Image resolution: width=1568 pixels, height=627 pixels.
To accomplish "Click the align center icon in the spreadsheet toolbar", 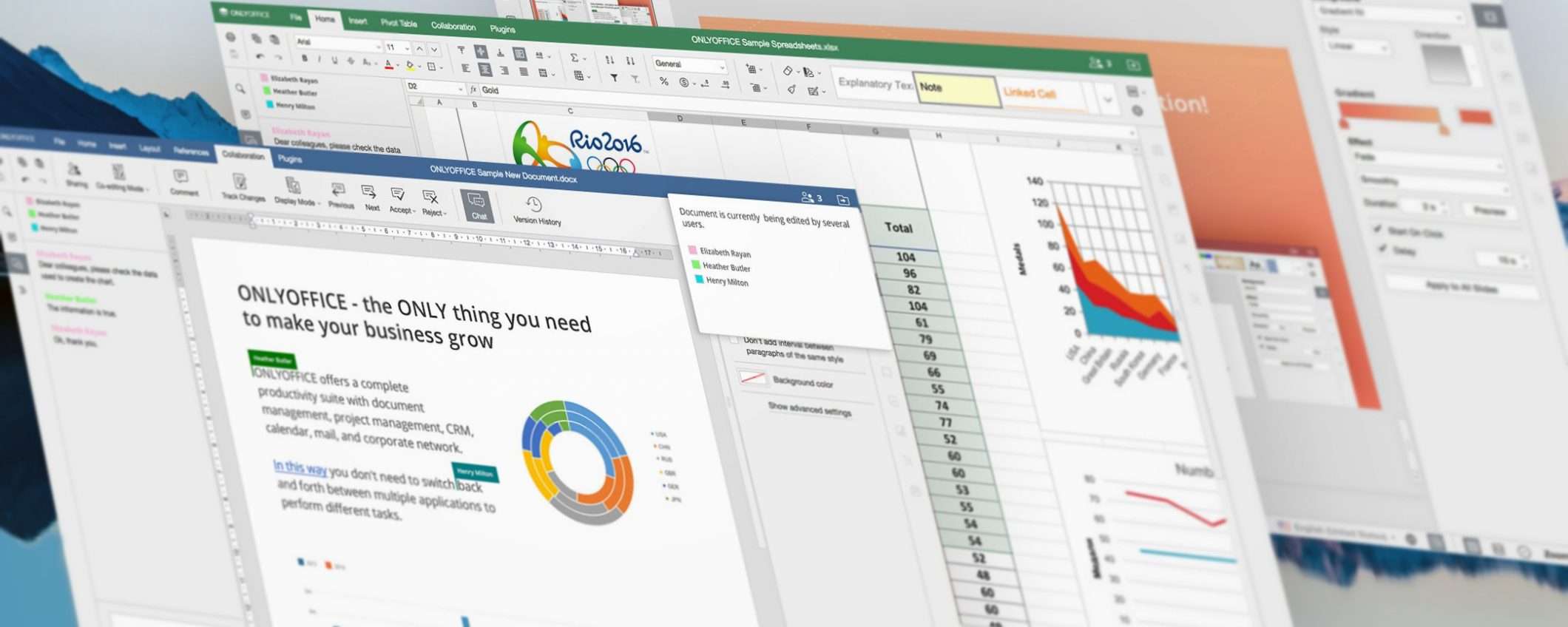I will [485, 70].
